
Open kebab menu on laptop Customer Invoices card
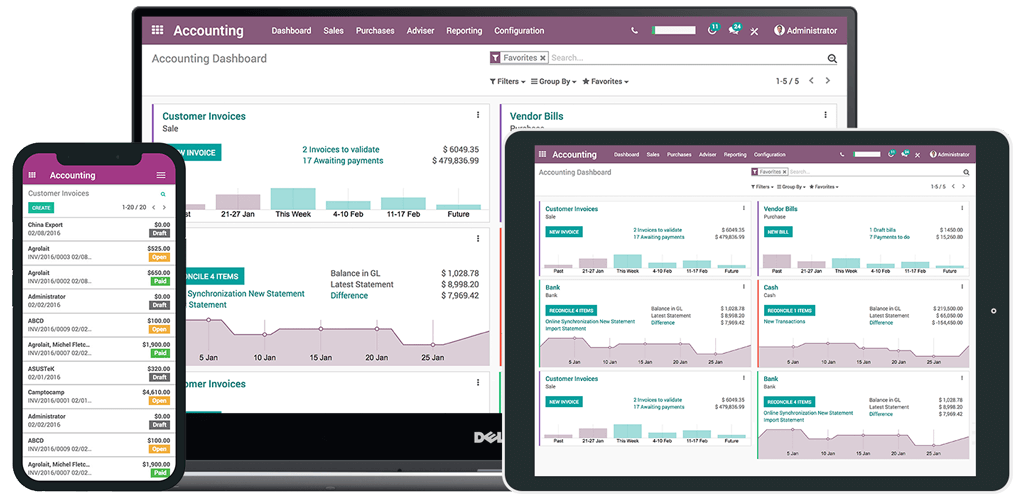pyautogui.click(x=478, y=116)
